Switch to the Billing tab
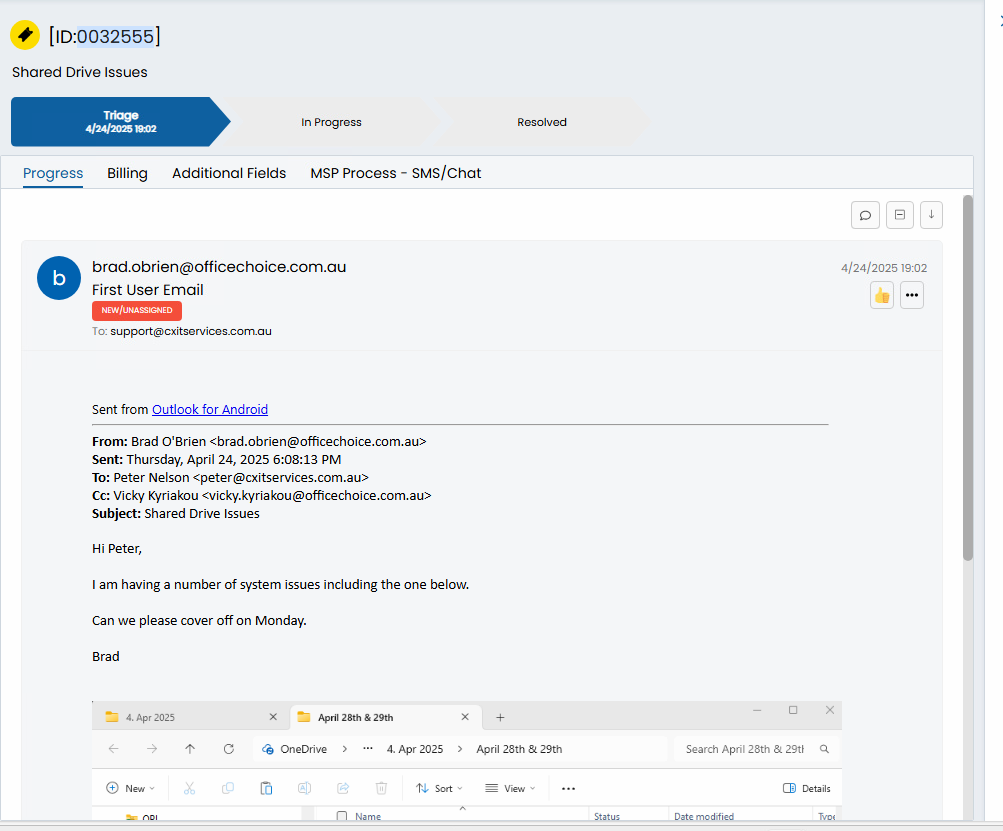This screenshot has width=1003, height=831. 127,173
